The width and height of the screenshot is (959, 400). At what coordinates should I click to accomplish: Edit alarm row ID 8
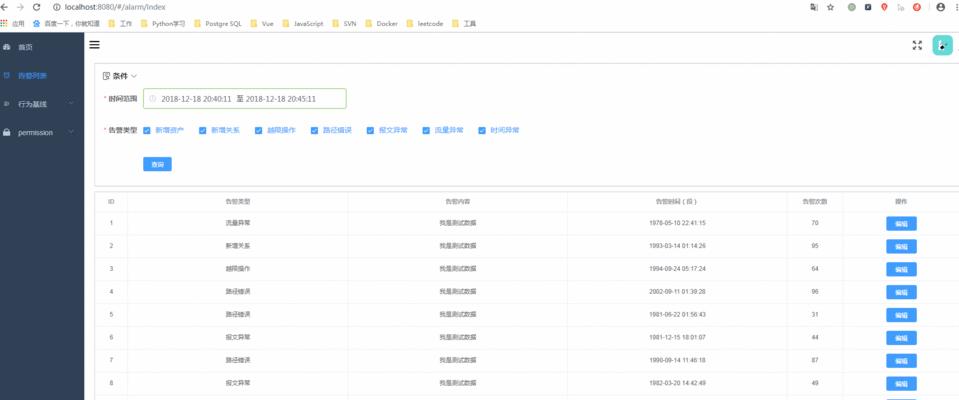click(901, 383)
